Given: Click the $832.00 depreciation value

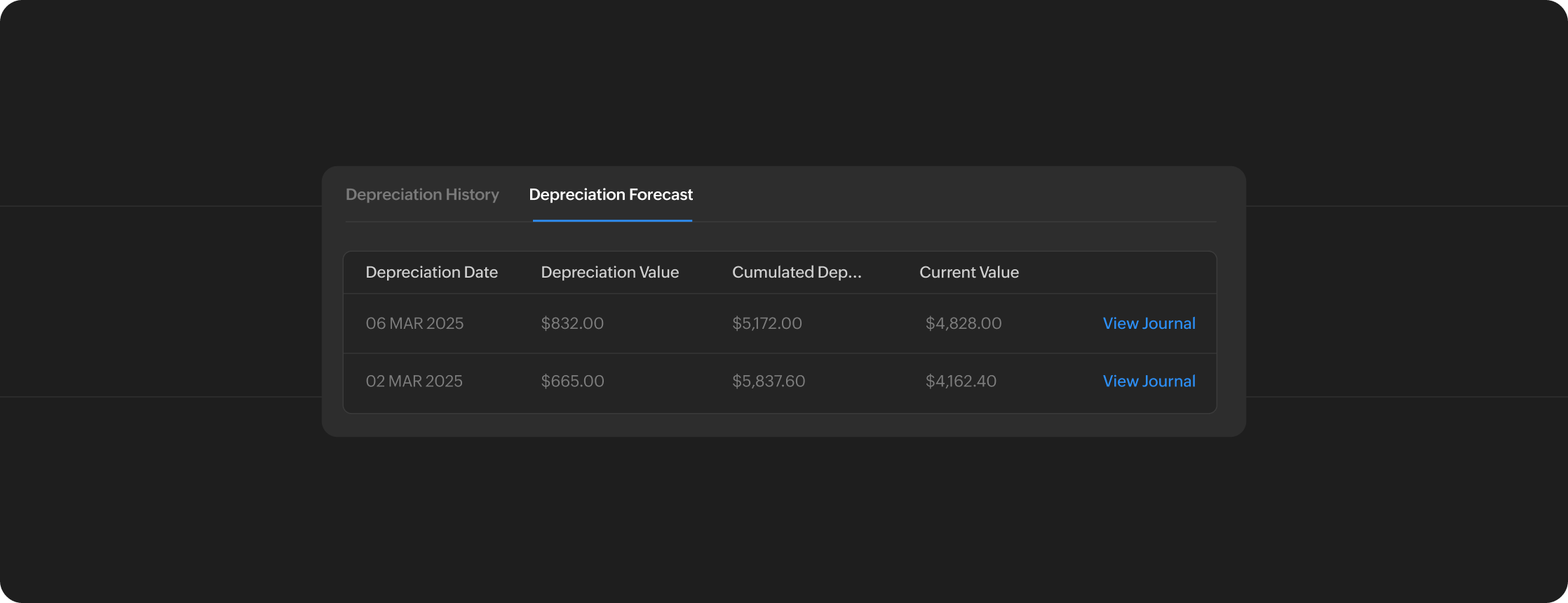Looking at the screenshot, I should (572, 323).
